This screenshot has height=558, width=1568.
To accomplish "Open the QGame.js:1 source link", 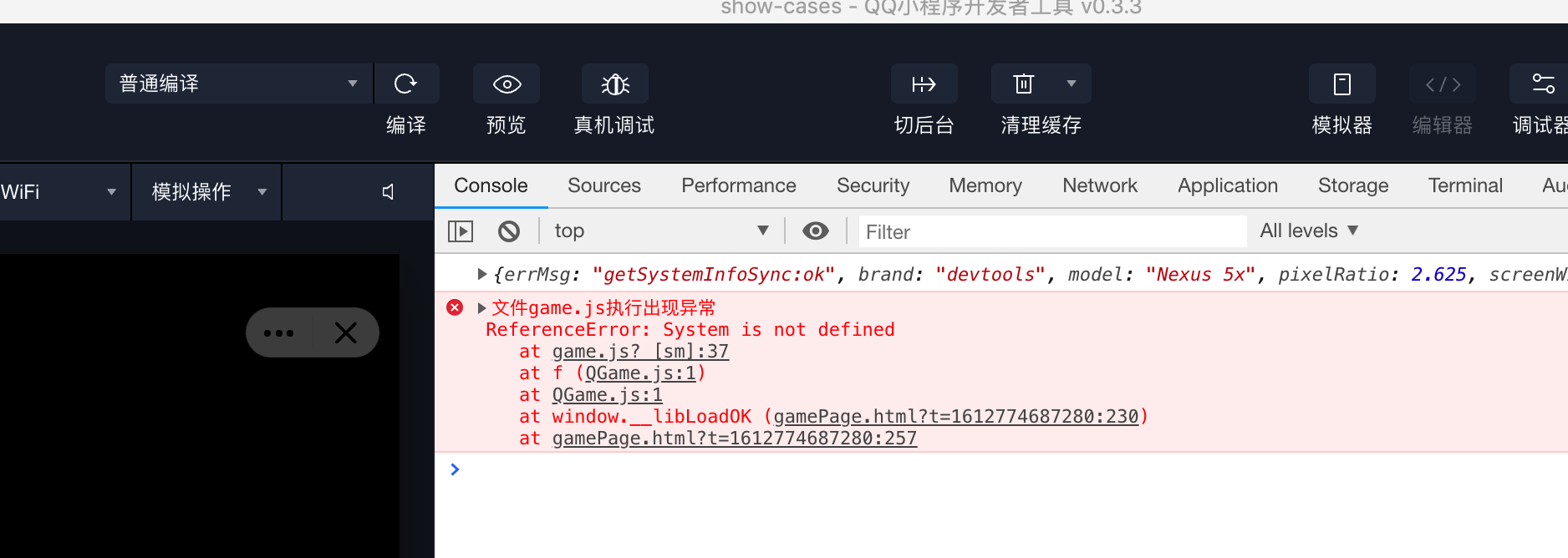I will coord(608,395).
